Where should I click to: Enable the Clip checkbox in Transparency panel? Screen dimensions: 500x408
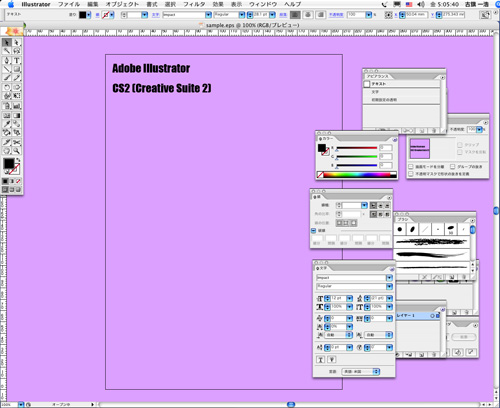[460, 145]
